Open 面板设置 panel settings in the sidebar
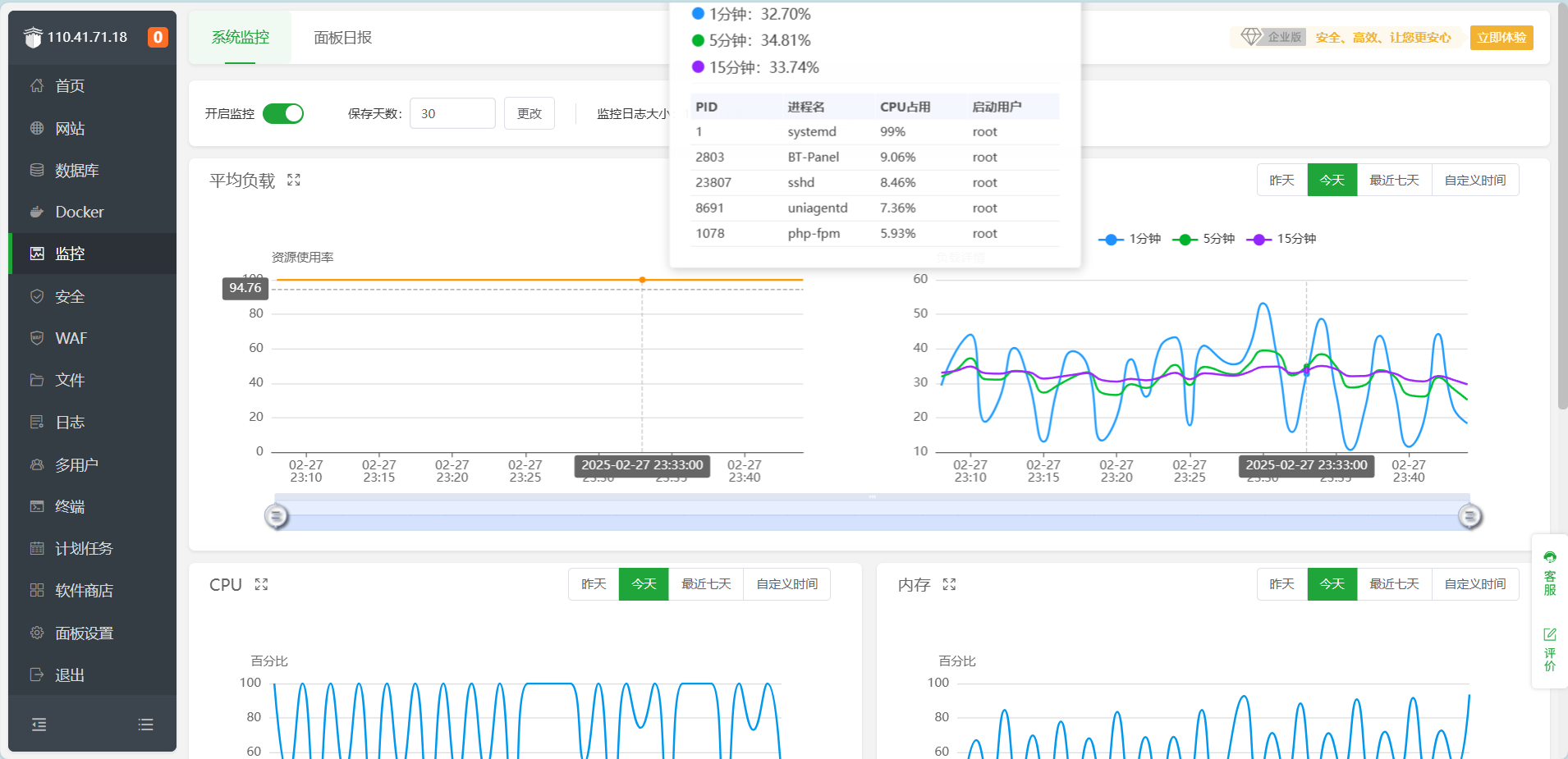Screen dimensions: 1568x759 coord(92,633)
